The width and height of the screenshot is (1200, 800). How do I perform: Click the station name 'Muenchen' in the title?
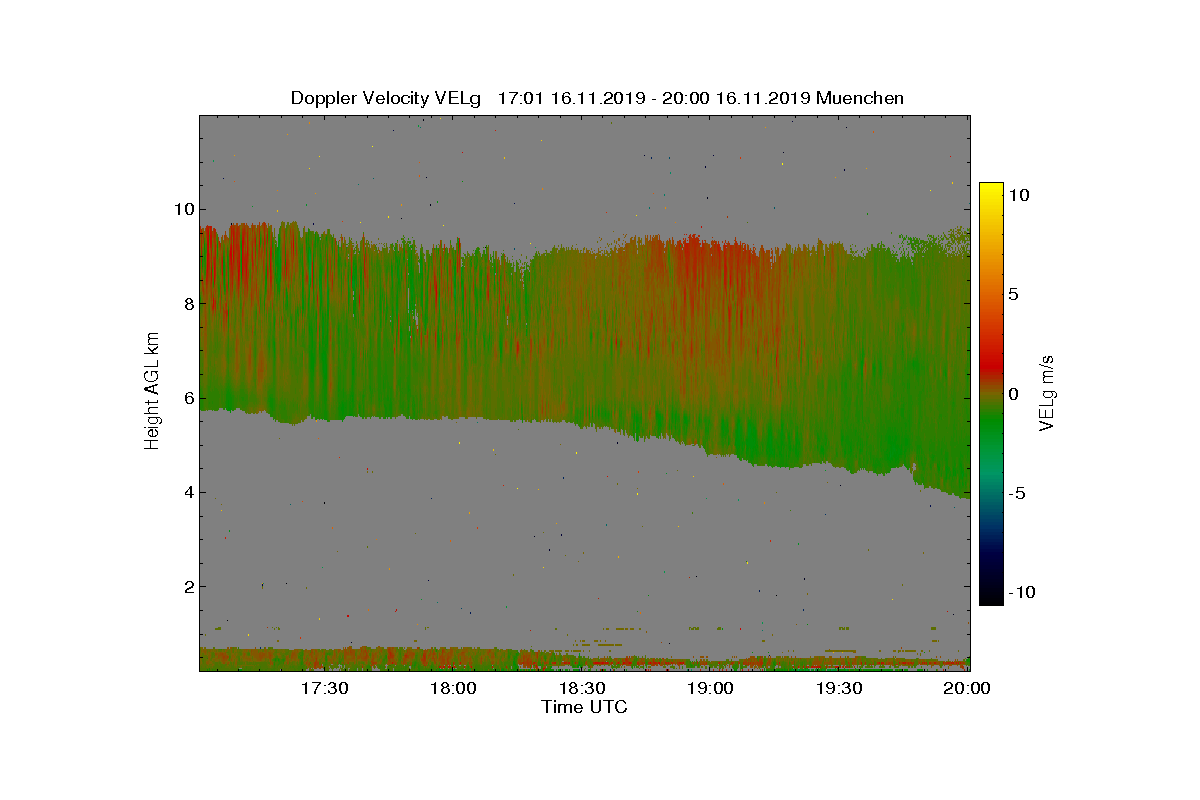pos(860,98)
